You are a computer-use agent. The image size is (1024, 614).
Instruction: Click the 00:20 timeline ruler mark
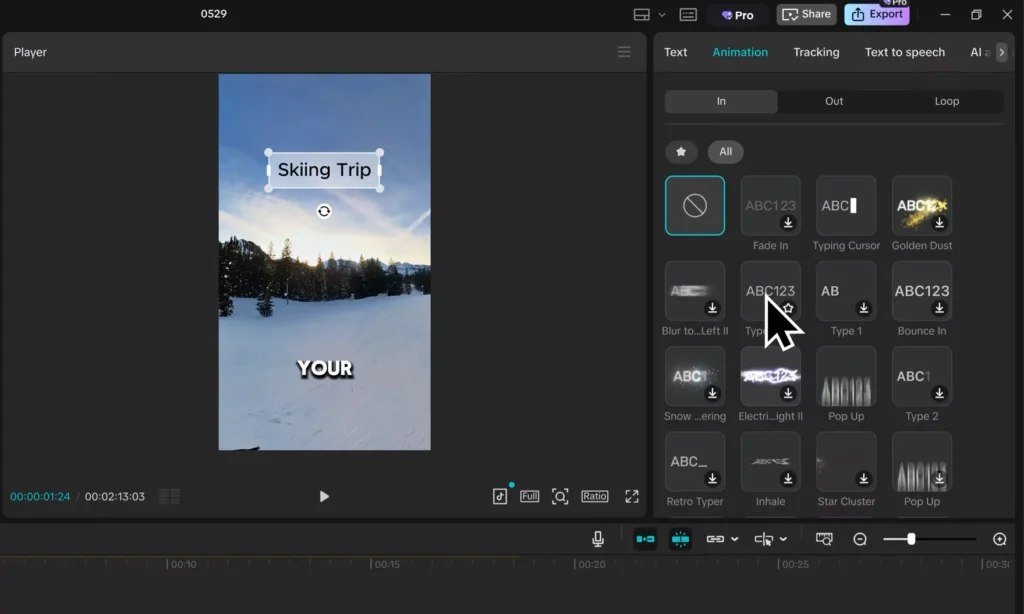591,564
